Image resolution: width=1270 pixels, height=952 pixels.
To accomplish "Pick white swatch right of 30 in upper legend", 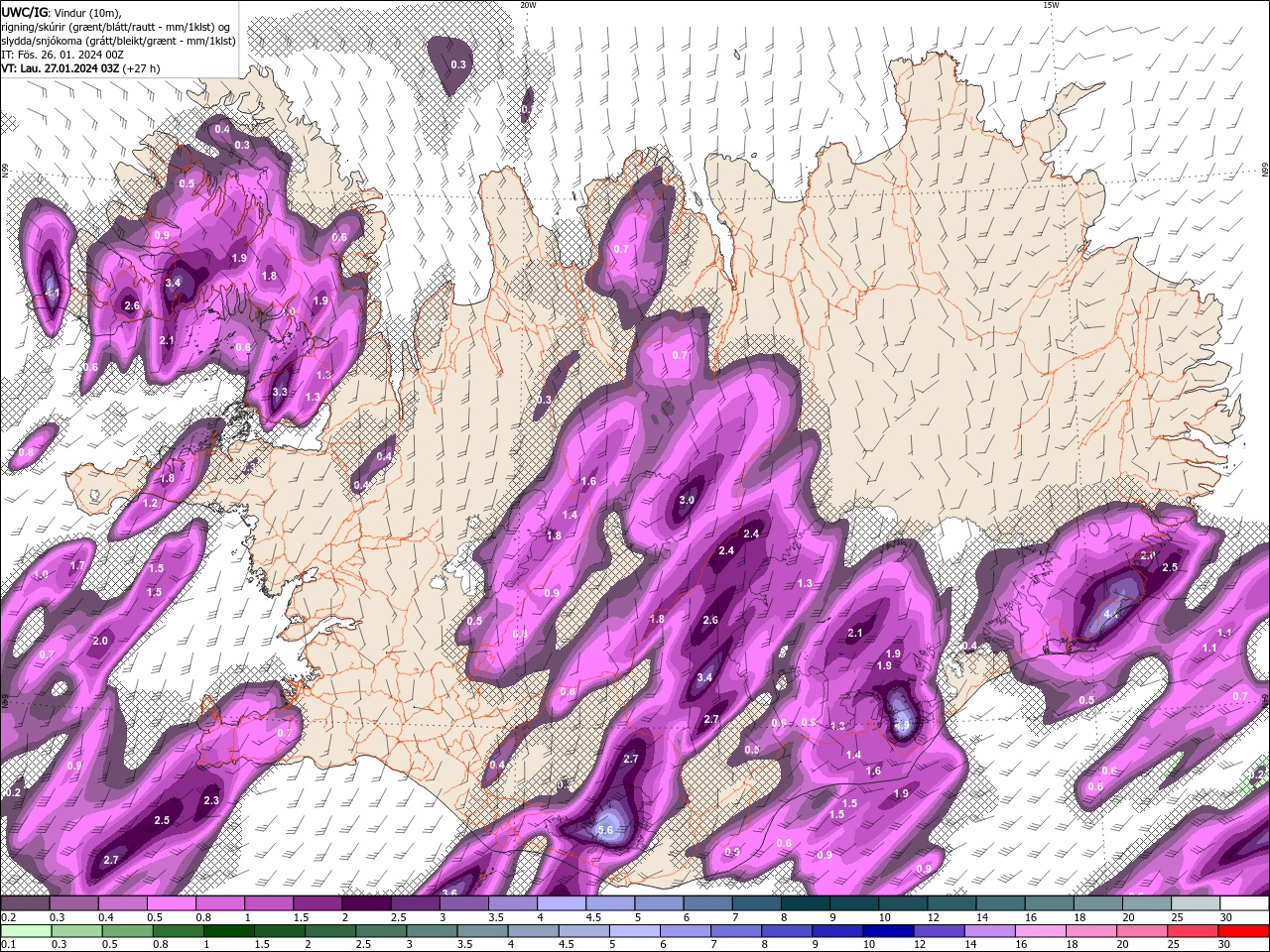I will [x=1244, y=903].
